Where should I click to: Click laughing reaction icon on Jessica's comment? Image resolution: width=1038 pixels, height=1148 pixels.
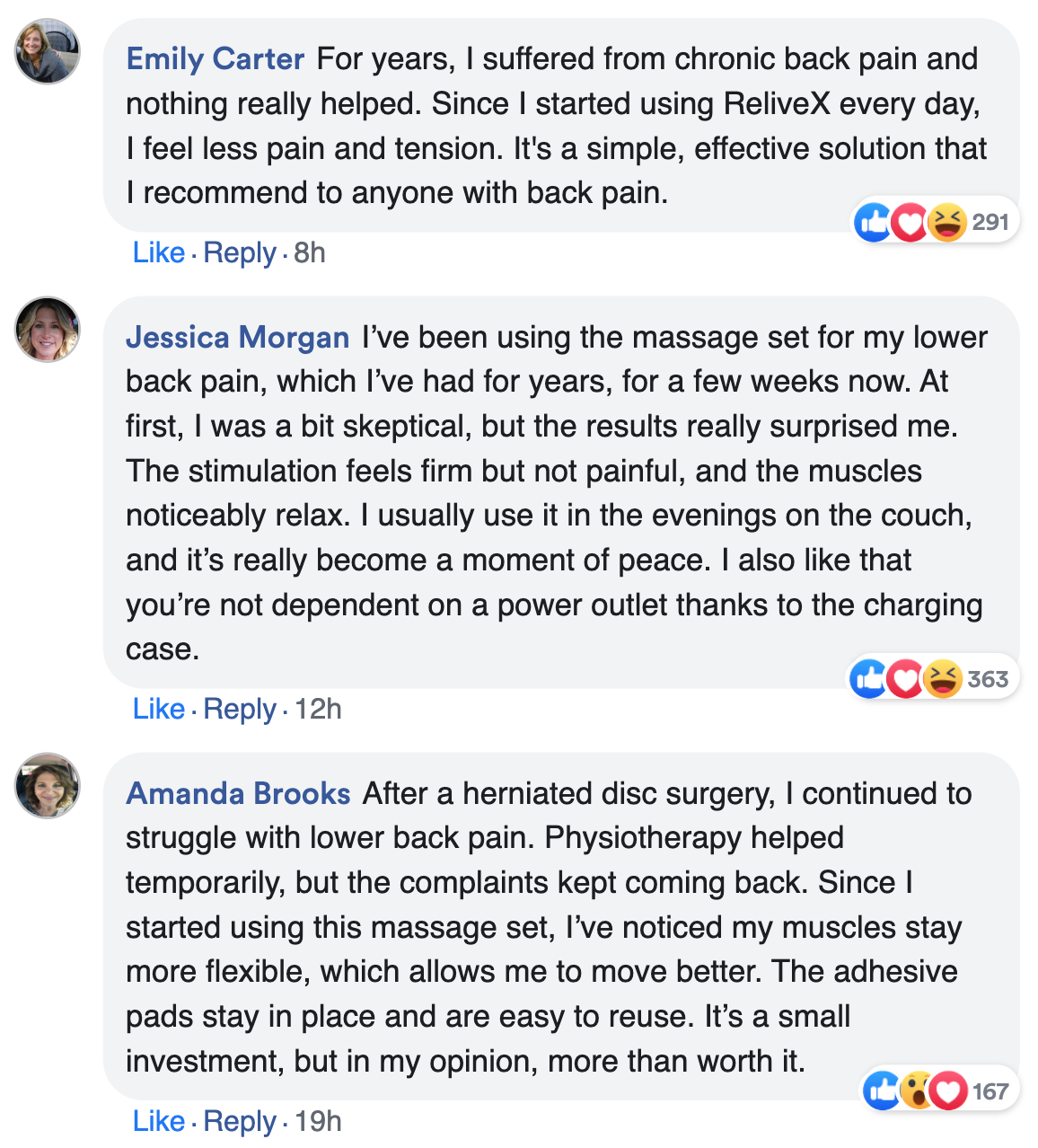(x=942, y=679)
